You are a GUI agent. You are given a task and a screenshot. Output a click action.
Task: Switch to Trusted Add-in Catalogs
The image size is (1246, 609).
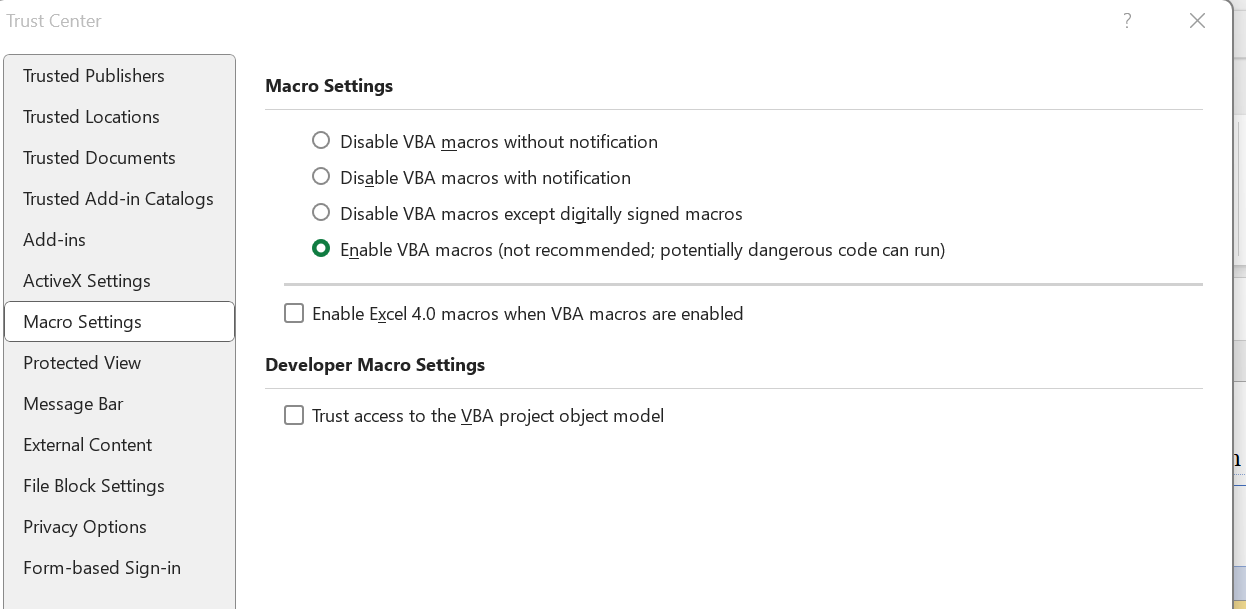pos(118,199)
